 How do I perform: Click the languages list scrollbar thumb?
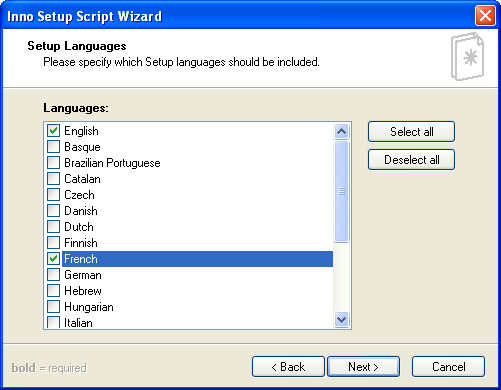coord(341,191)
